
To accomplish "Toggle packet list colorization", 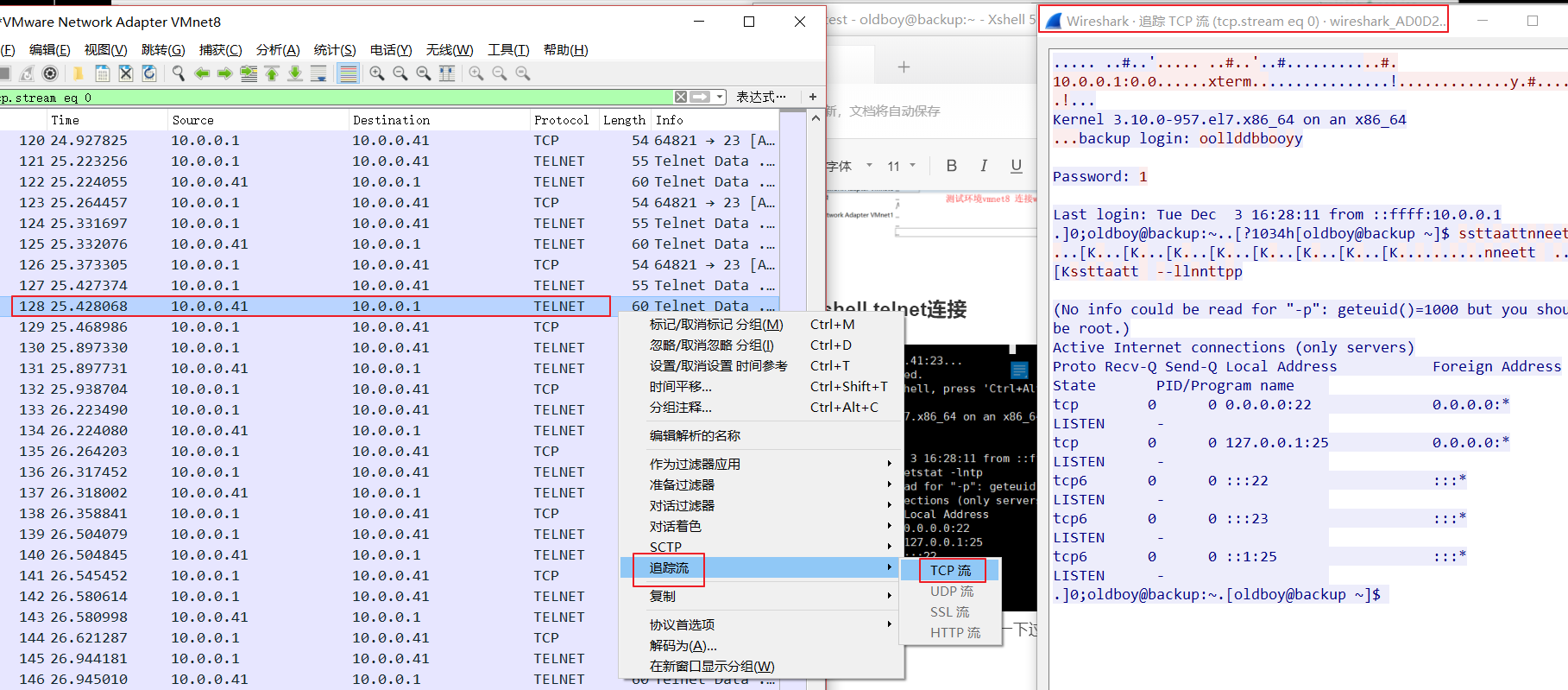I will tap(349, 73).
